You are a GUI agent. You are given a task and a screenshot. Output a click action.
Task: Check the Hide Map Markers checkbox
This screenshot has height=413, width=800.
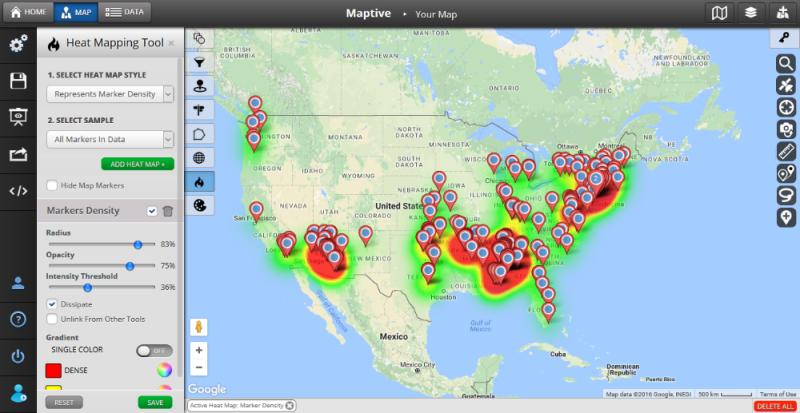tap(52, 185)
